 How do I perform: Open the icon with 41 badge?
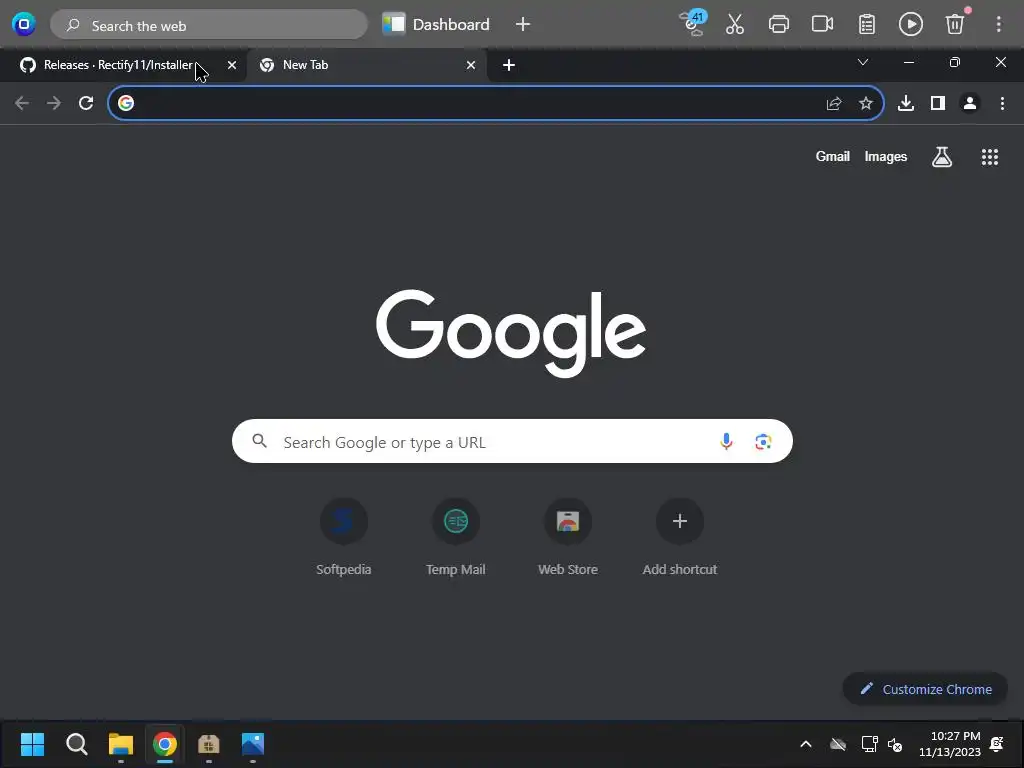pos(693,24)
